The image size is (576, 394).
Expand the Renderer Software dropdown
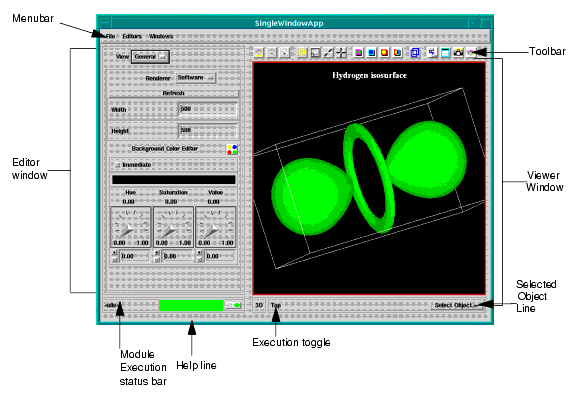tap(196, 78)
